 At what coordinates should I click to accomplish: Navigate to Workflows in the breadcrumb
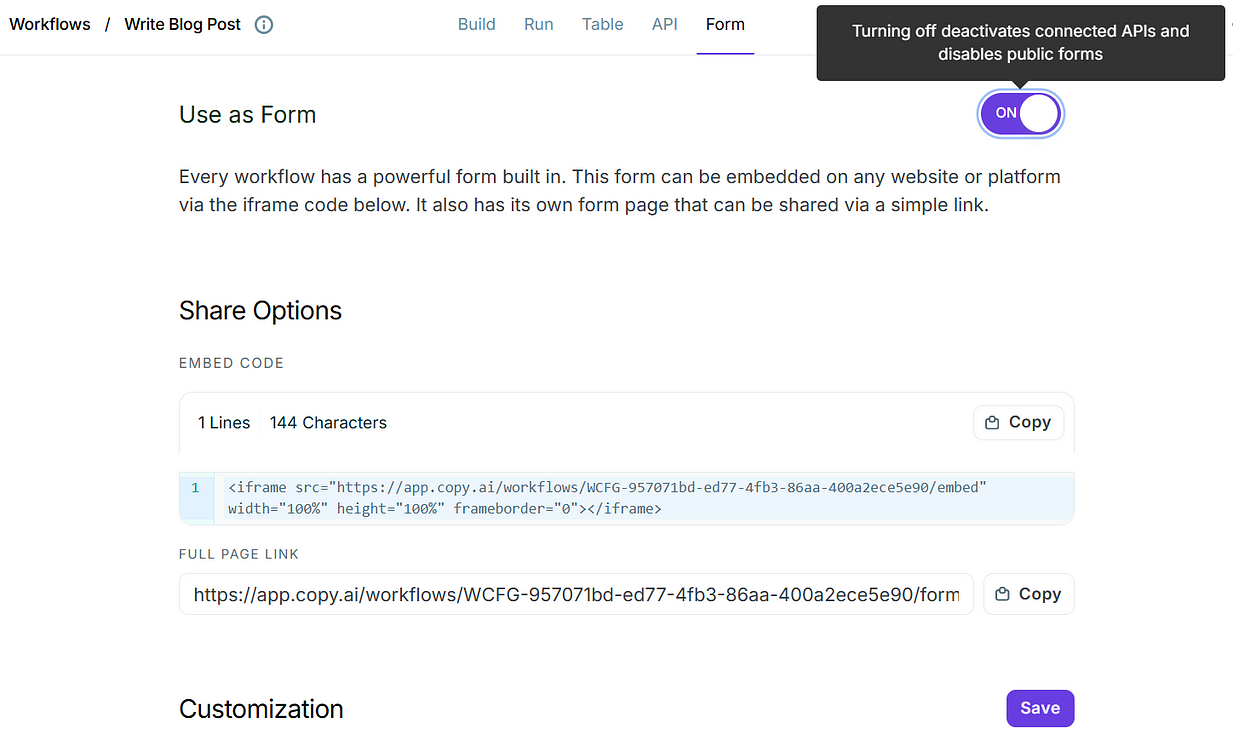[50, 25]
